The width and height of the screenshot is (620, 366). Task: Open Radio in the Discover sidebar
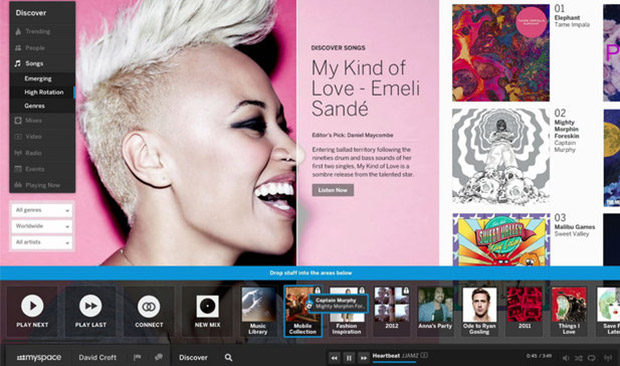(42, 153)
